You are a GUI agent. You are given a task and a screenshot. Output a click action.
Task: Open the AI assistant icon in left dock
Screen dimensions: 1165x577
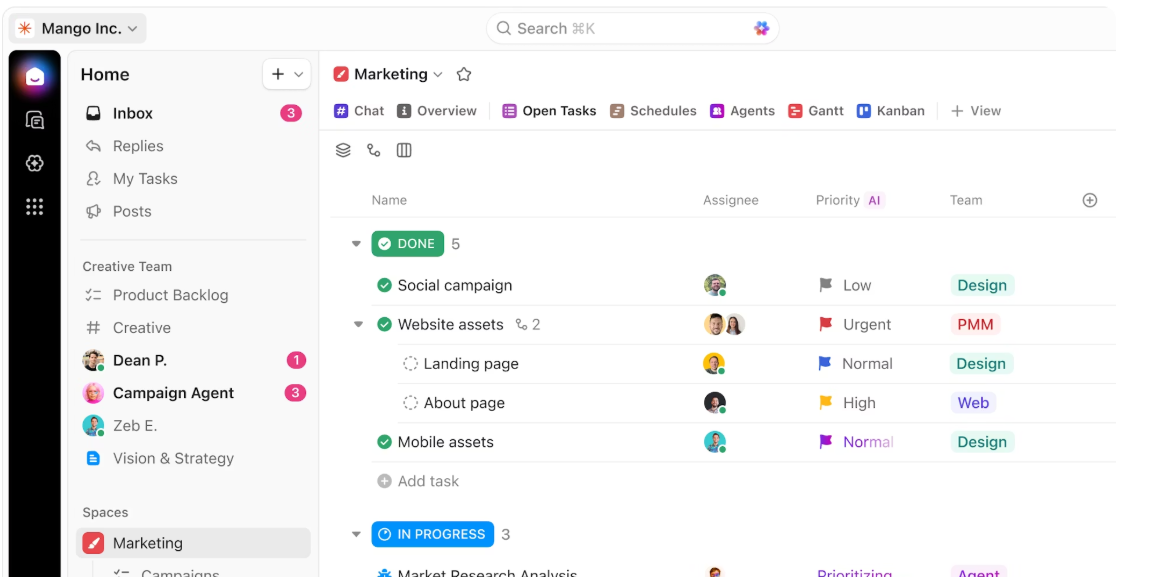(x=34, y=163)
